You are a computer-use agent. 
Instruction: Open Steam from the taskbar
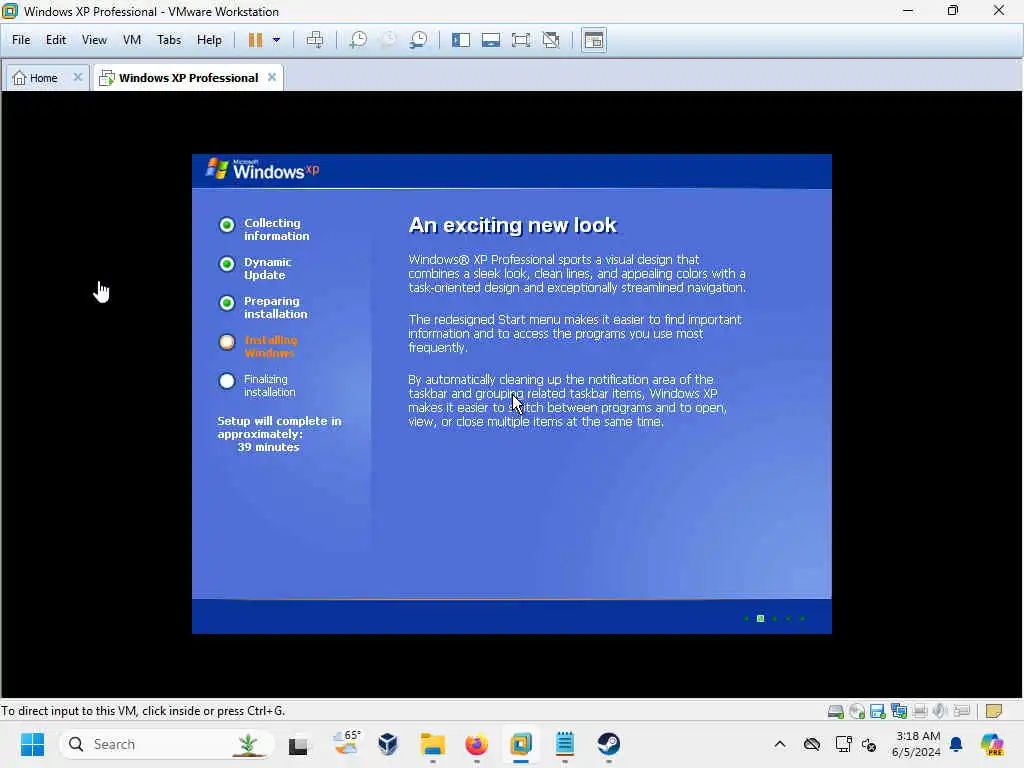pos(609,744)
